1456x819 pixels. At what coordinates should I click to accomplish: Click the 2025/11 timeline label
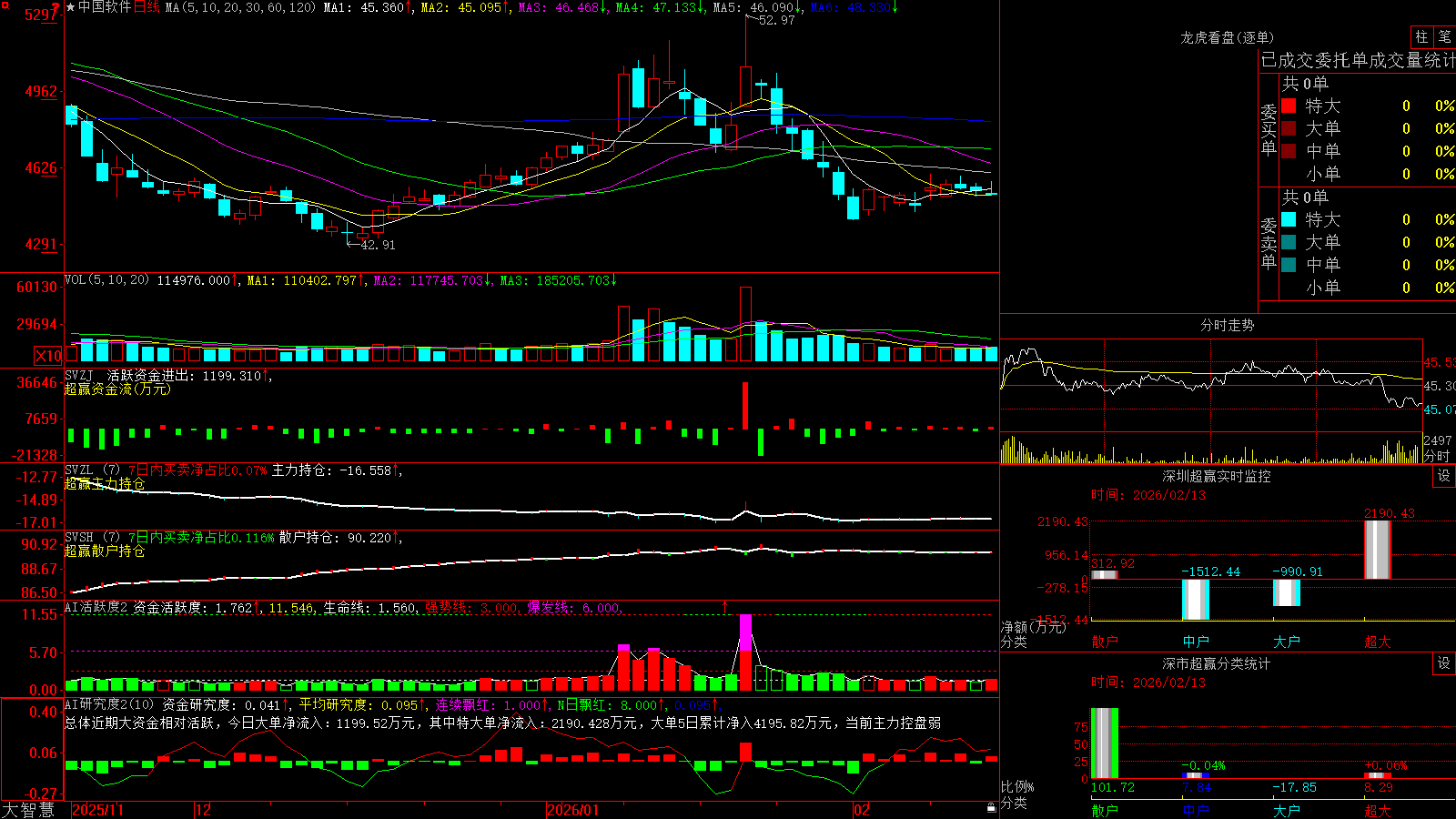coord(97,810)
